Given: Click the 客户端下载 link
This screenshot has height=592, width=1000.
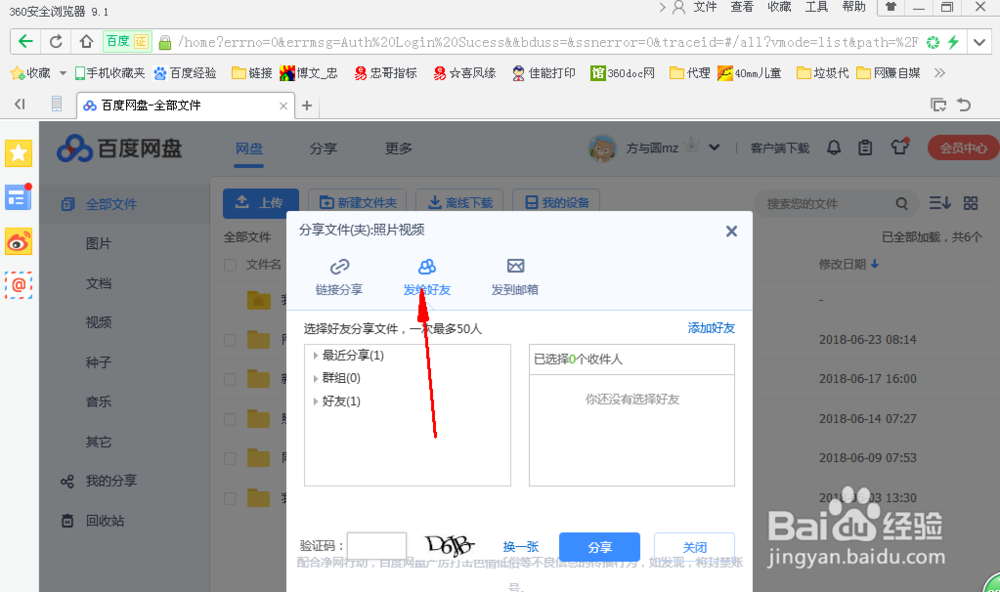Looking at the screenshot, I should pos(779,148).
